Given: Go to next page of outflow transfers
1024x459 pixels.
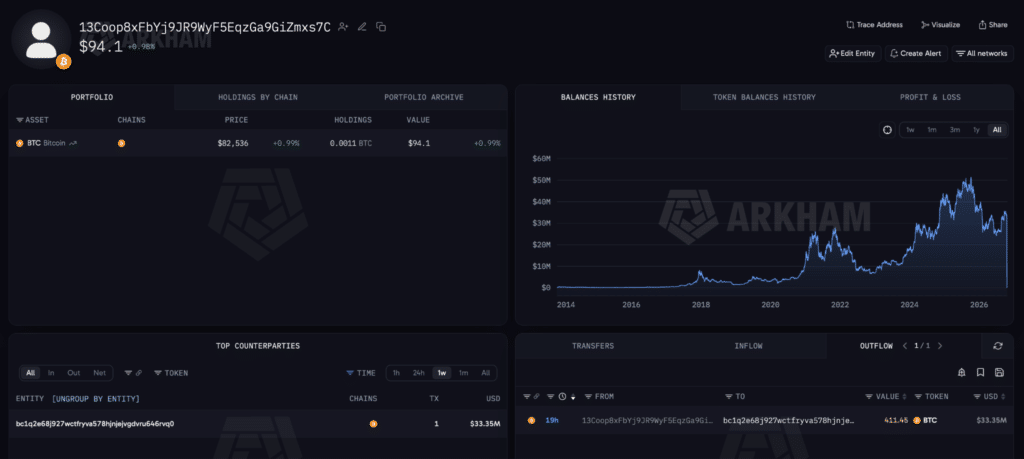Looking at the screenshot, I should (940, 346).
